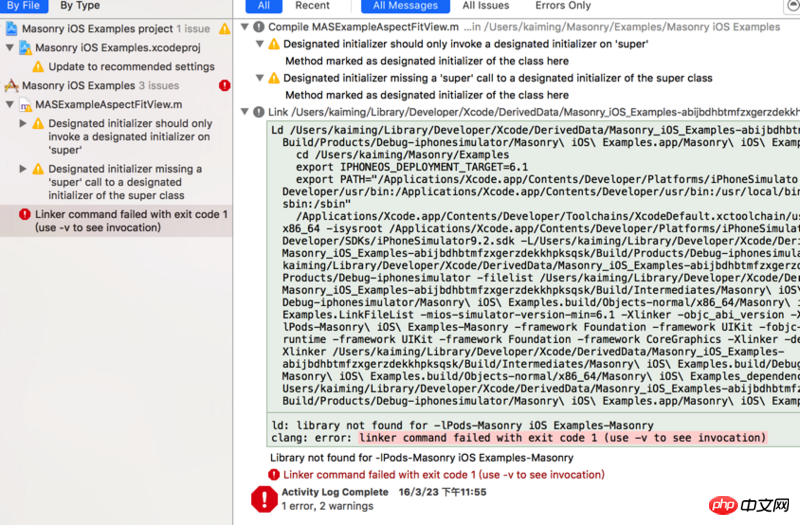Click warning icon beside Update to recommended settings
Viewport: 800px width, 525px height.
pos(38,66)
